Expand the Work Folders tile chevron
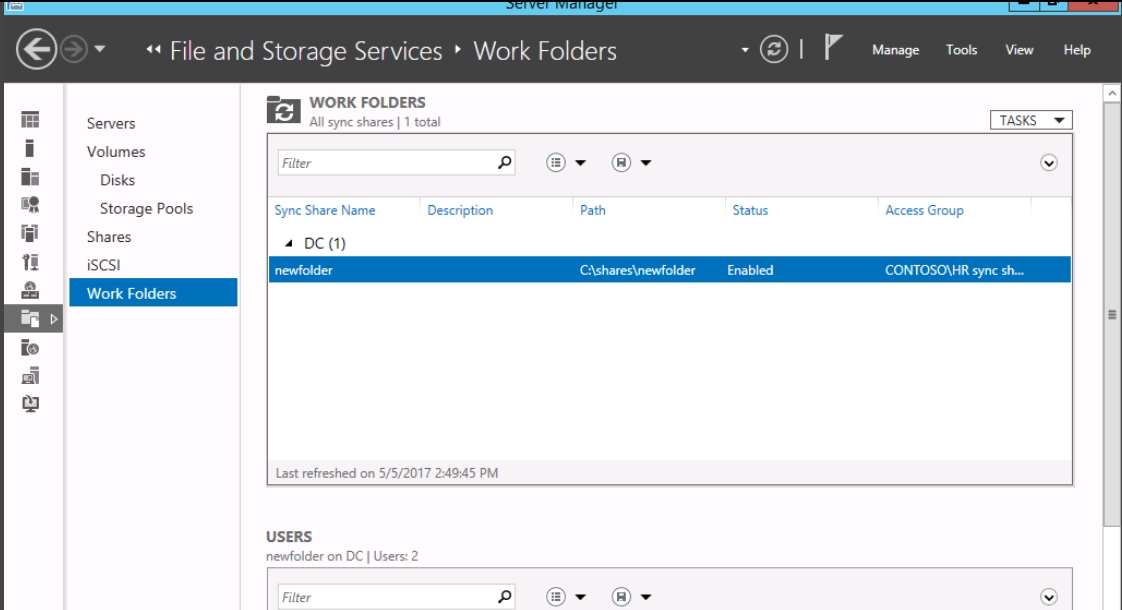 1048,163
